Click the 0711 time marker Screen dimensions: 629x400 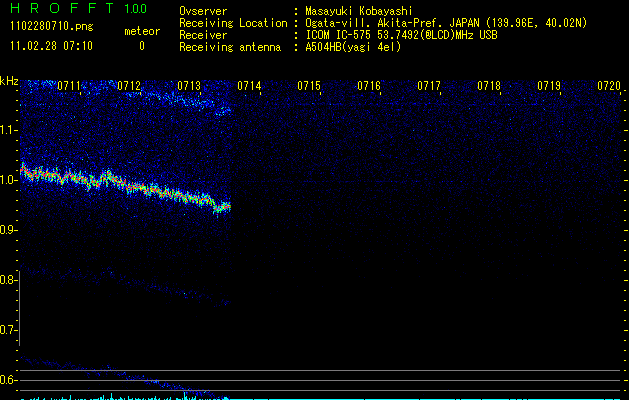coord(69,86)
